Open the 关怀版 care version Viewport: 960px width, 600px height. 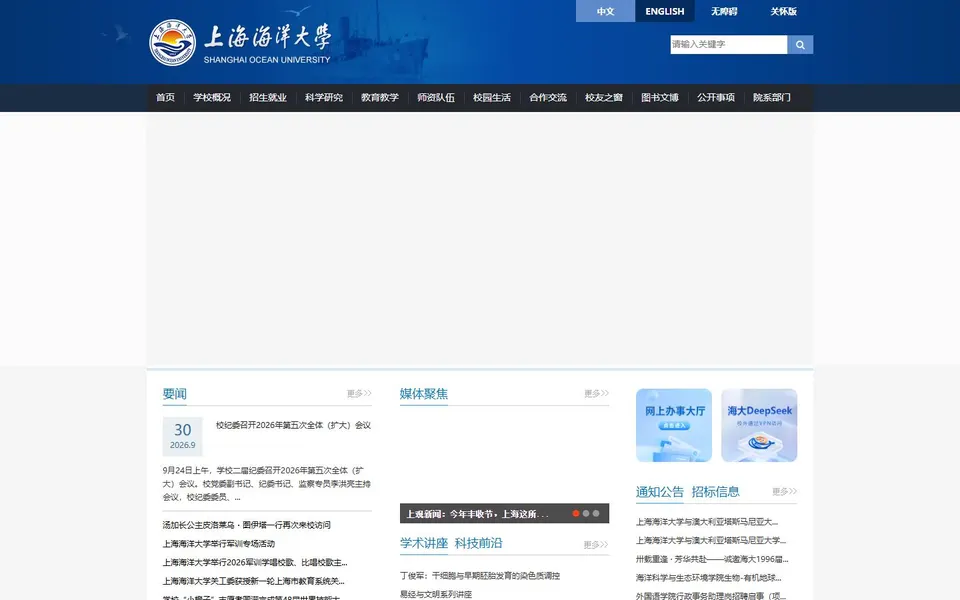coord(783,11)
